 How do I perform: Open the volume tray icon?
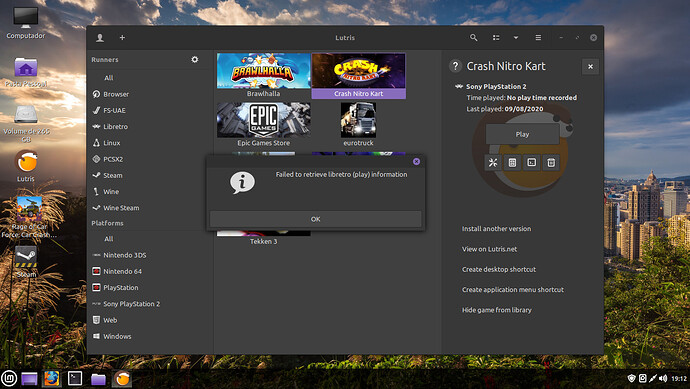click(x=664, y=378)
